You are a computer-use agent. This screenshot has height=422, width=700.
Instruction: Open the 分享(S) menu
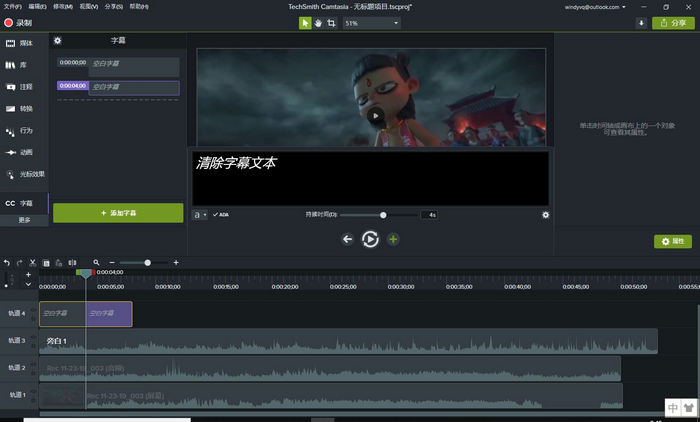[114, 7]
